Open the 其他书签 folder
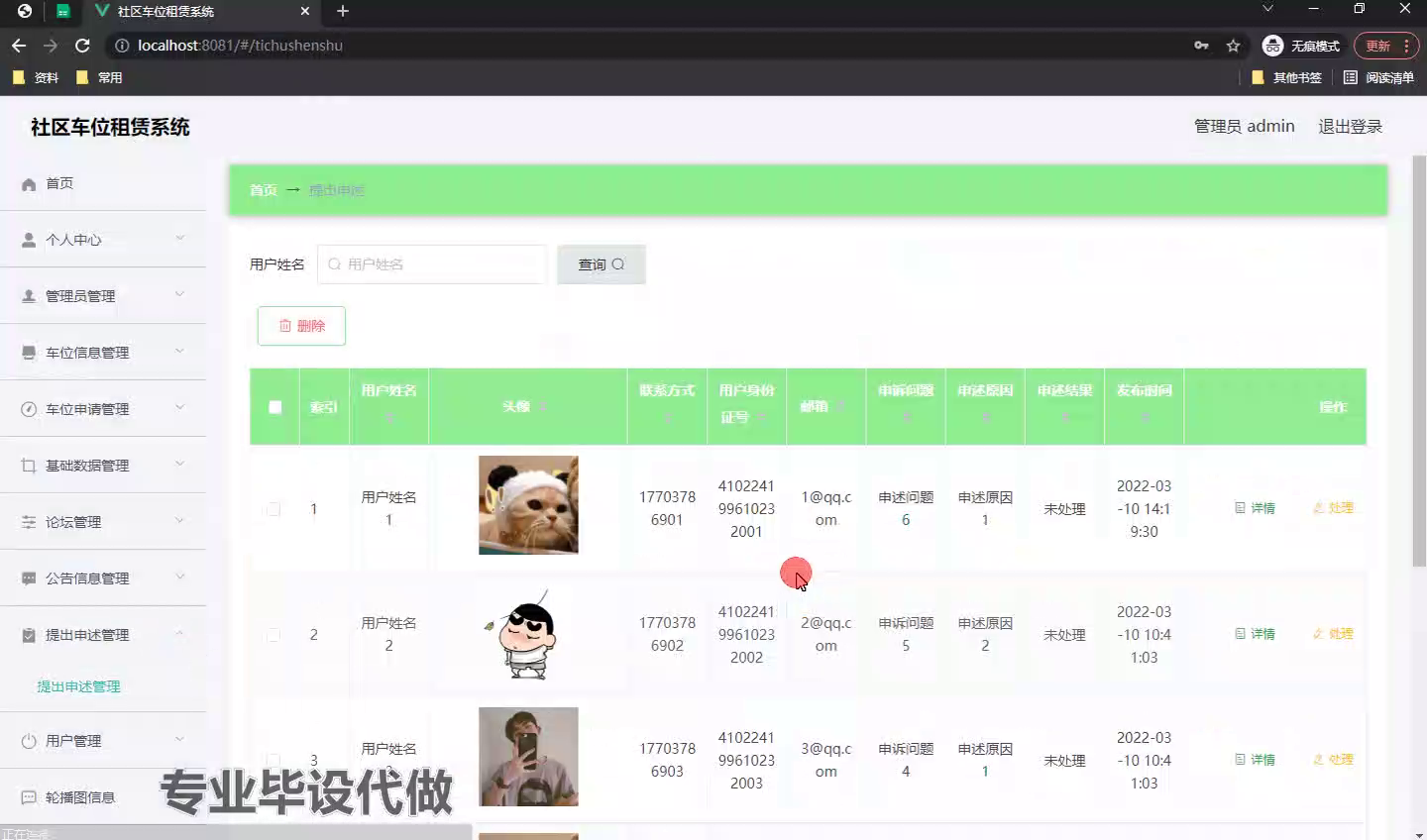 point(1286,77)
